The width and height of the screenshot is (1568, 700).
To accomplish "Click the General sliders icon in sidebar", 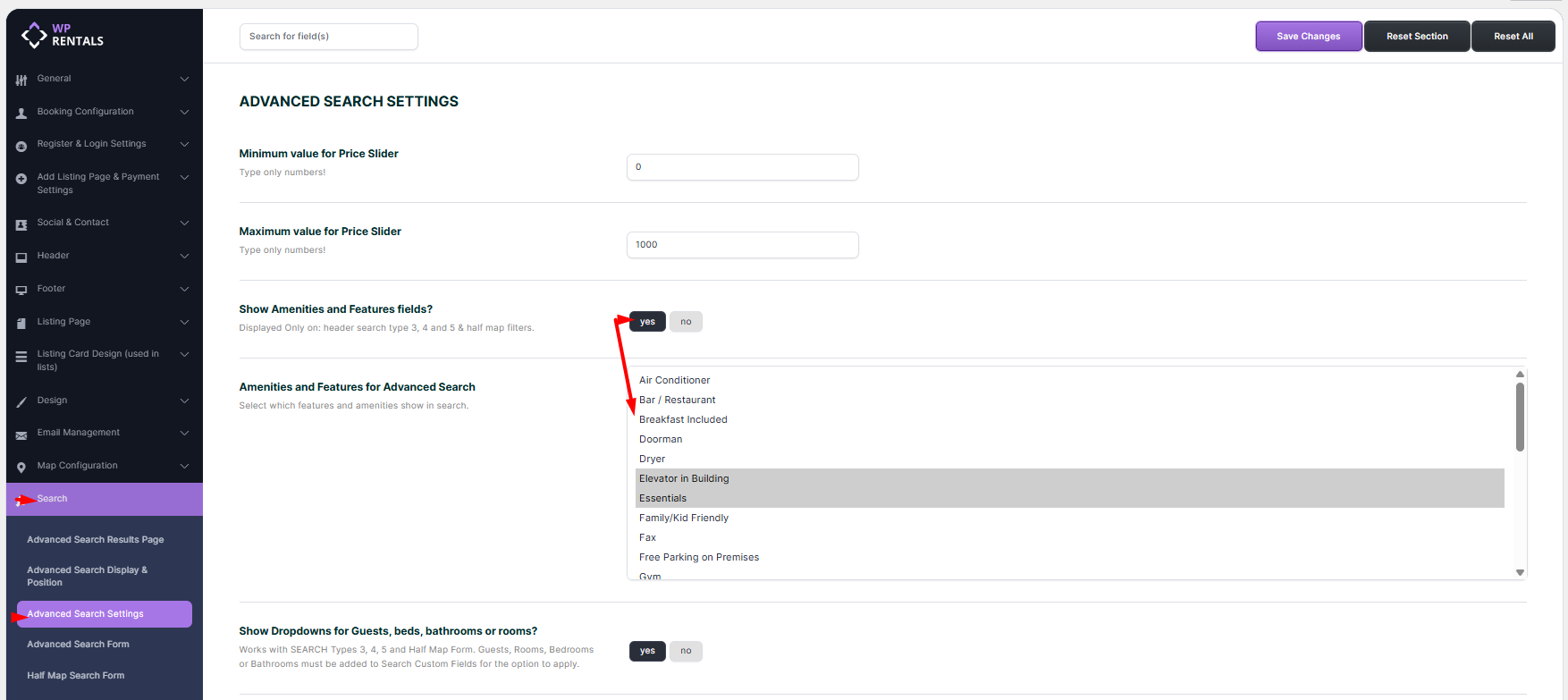I will coord(21,80).
